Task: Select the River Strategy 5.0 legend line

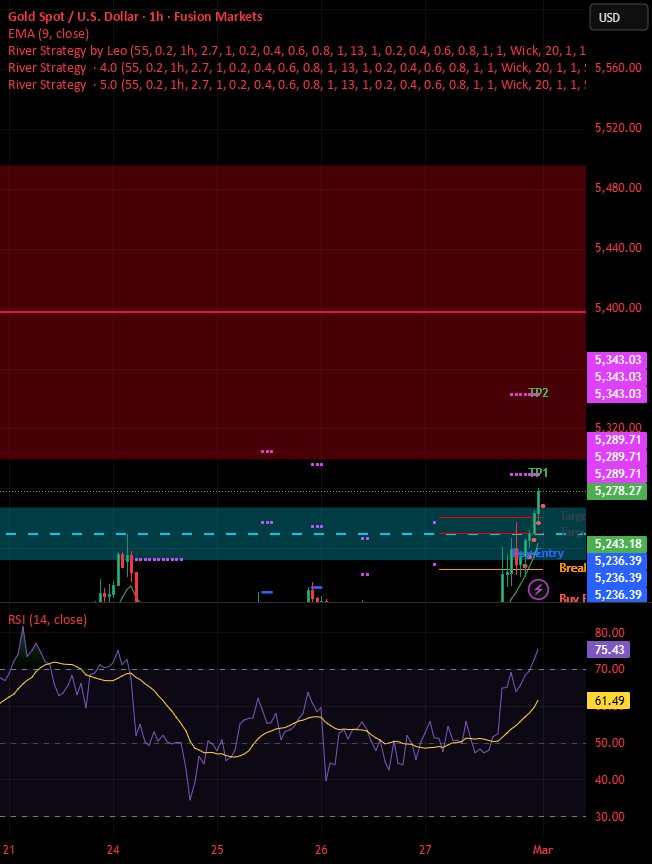Action: pyautogui.click(x=297, y=85)
